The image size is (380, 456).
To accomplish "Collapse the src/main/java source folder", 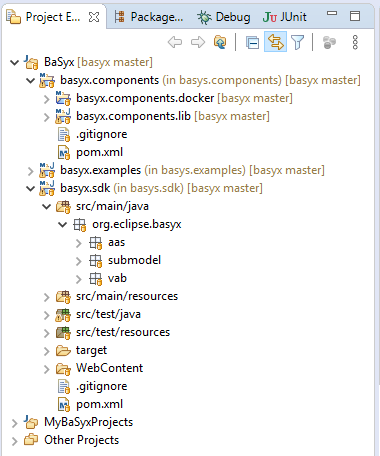I will coord(46,206).
